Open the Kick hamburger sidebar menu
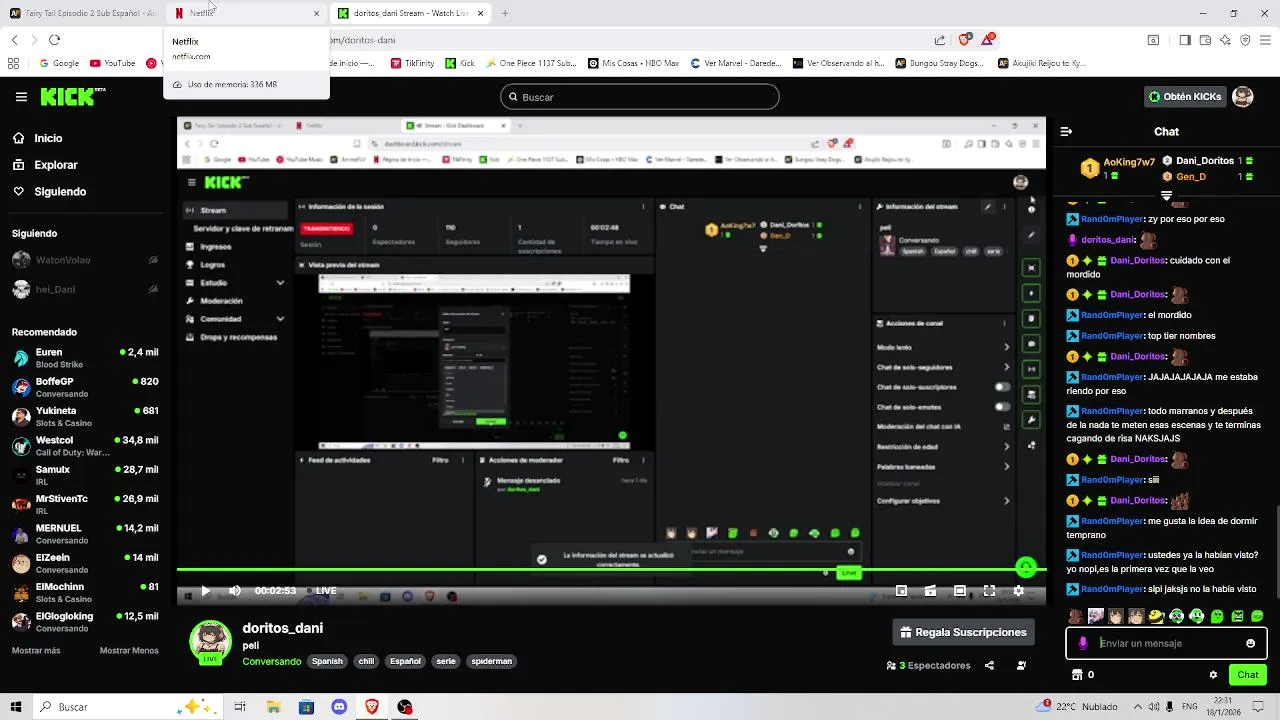 (21, 97)
